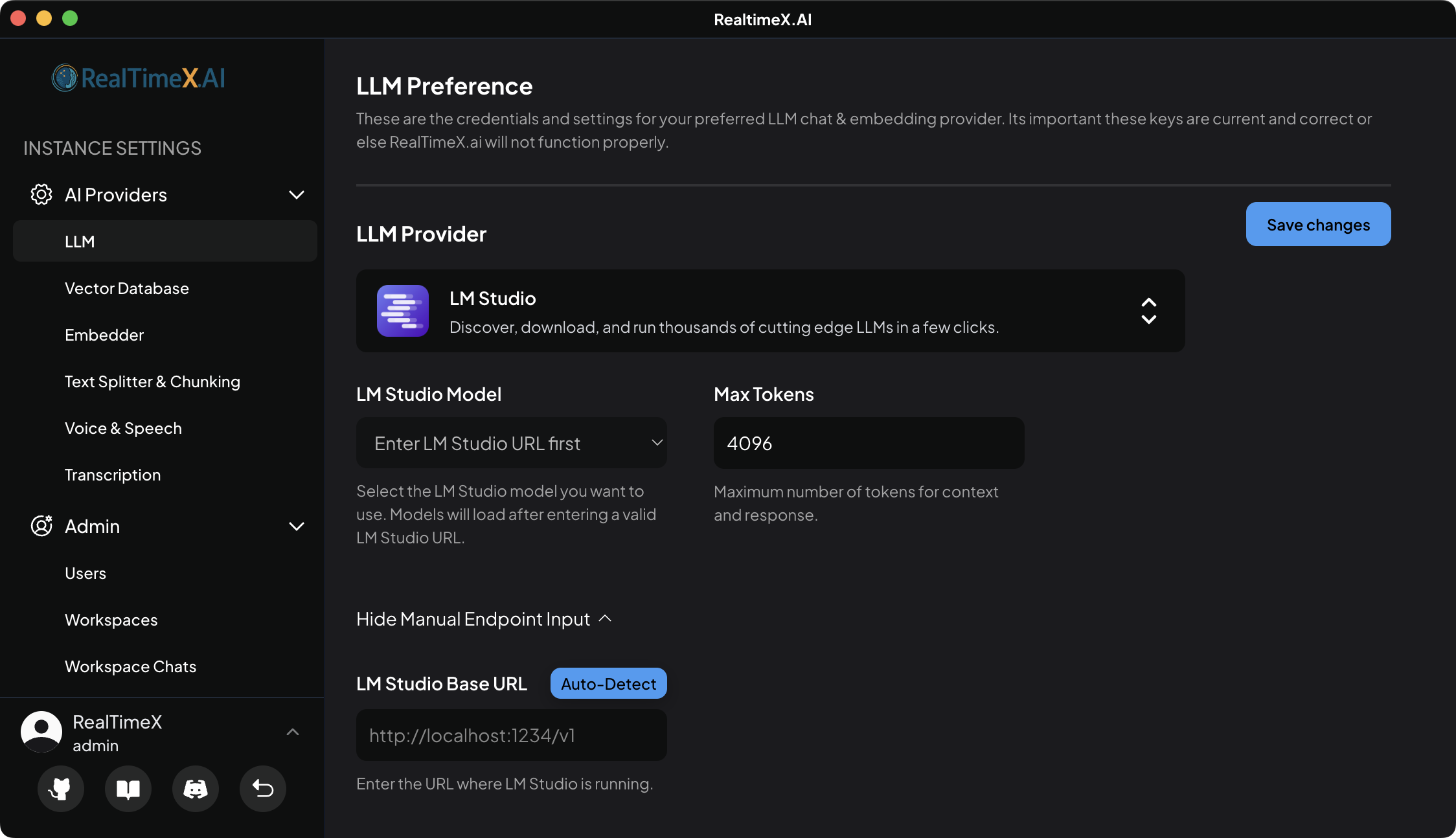Viewport: 1456px width, 838px height.
Task: Open the LM Studio Model dropdown
Action: (511, 443)
